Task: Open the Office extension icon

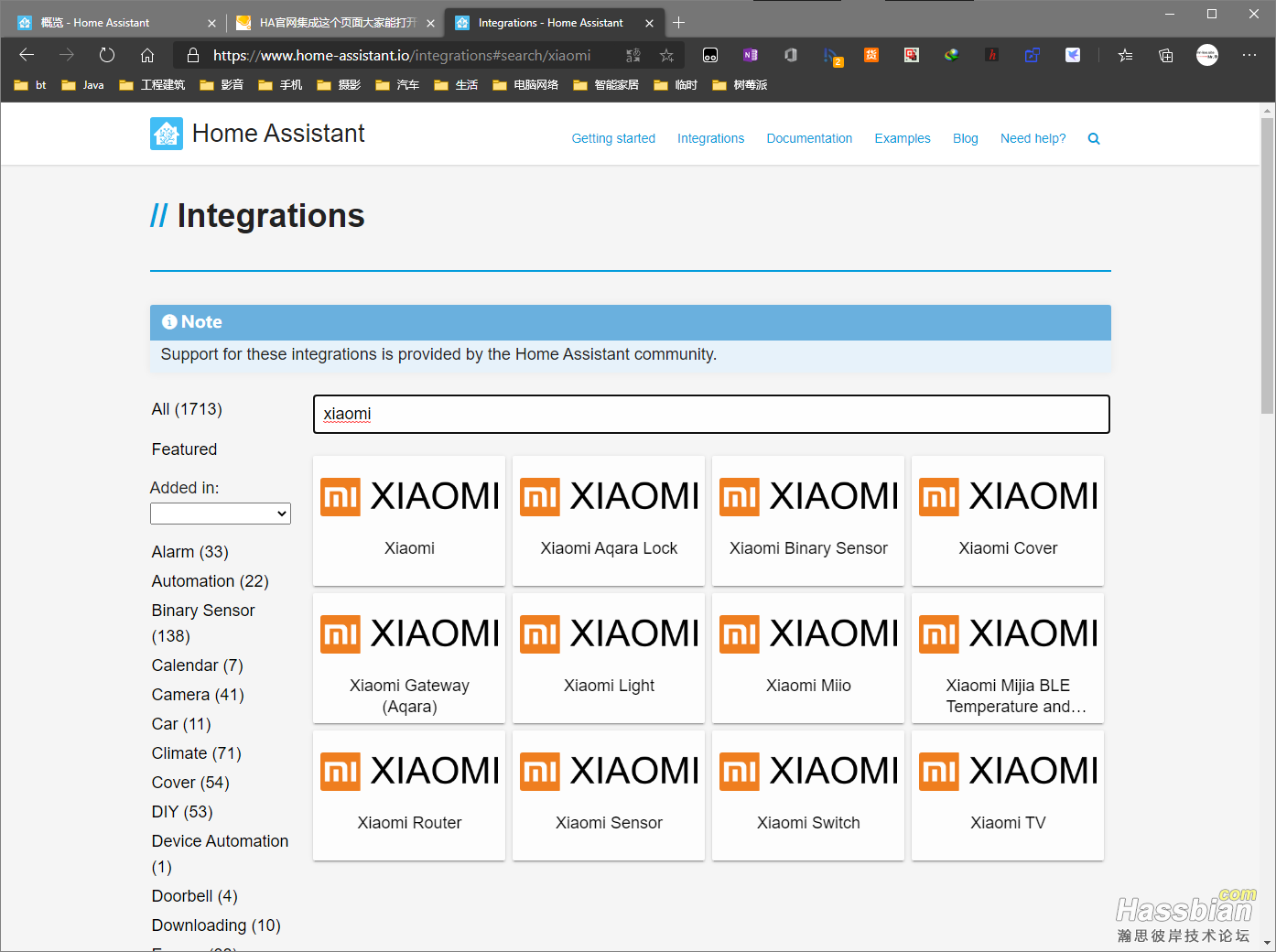Action: coord(791,55)
